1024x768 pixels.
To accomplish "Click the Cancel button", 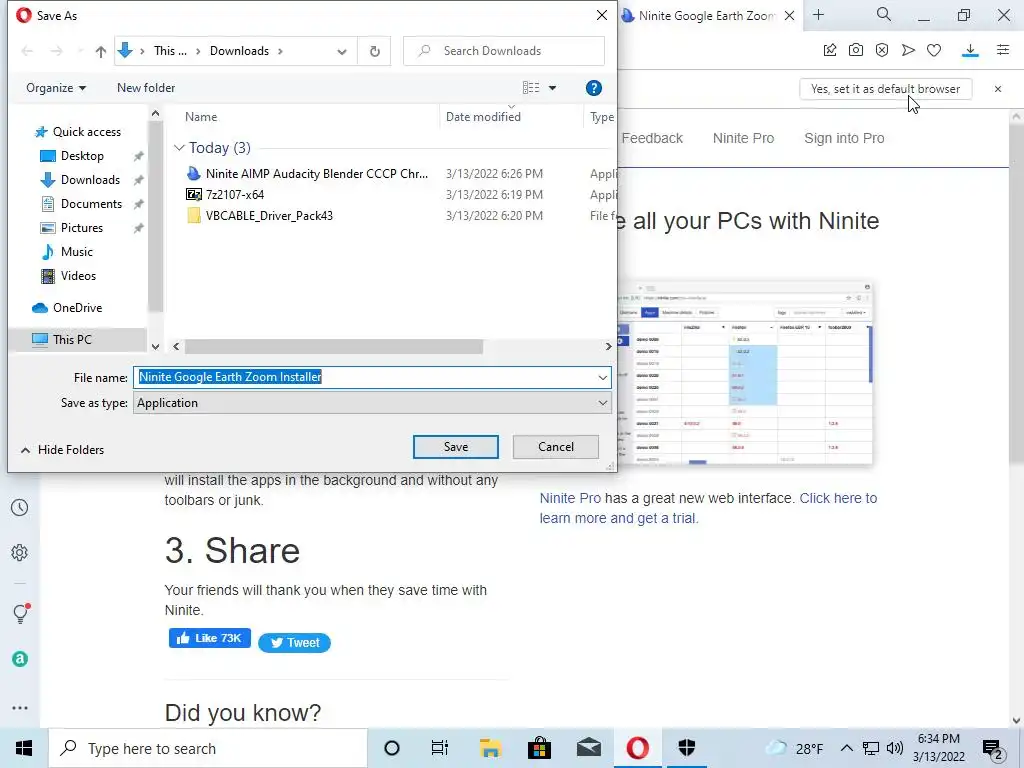I will point(556,447).
